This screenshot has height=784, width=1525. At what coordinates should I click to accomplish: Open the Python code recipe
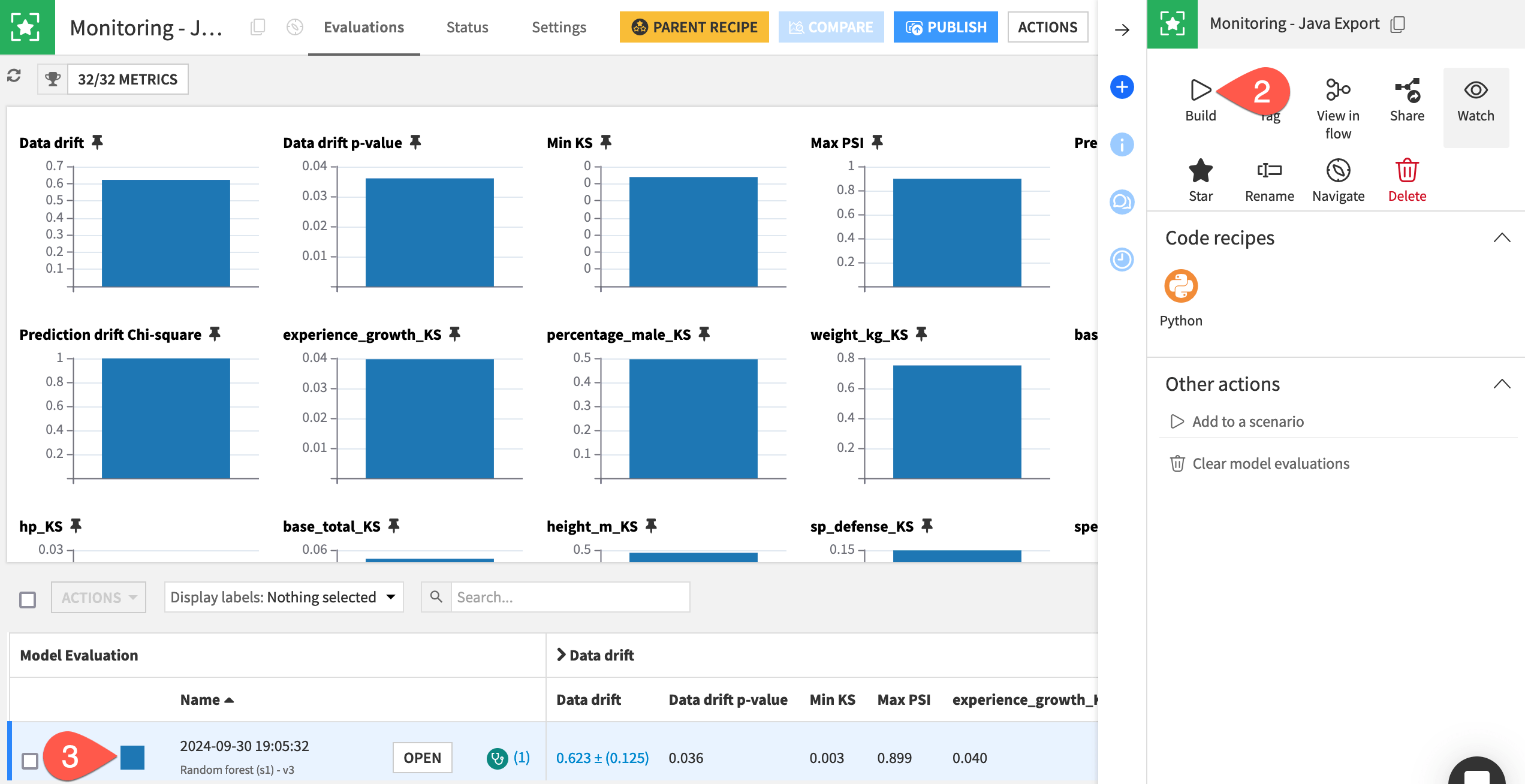(1180, 286)
